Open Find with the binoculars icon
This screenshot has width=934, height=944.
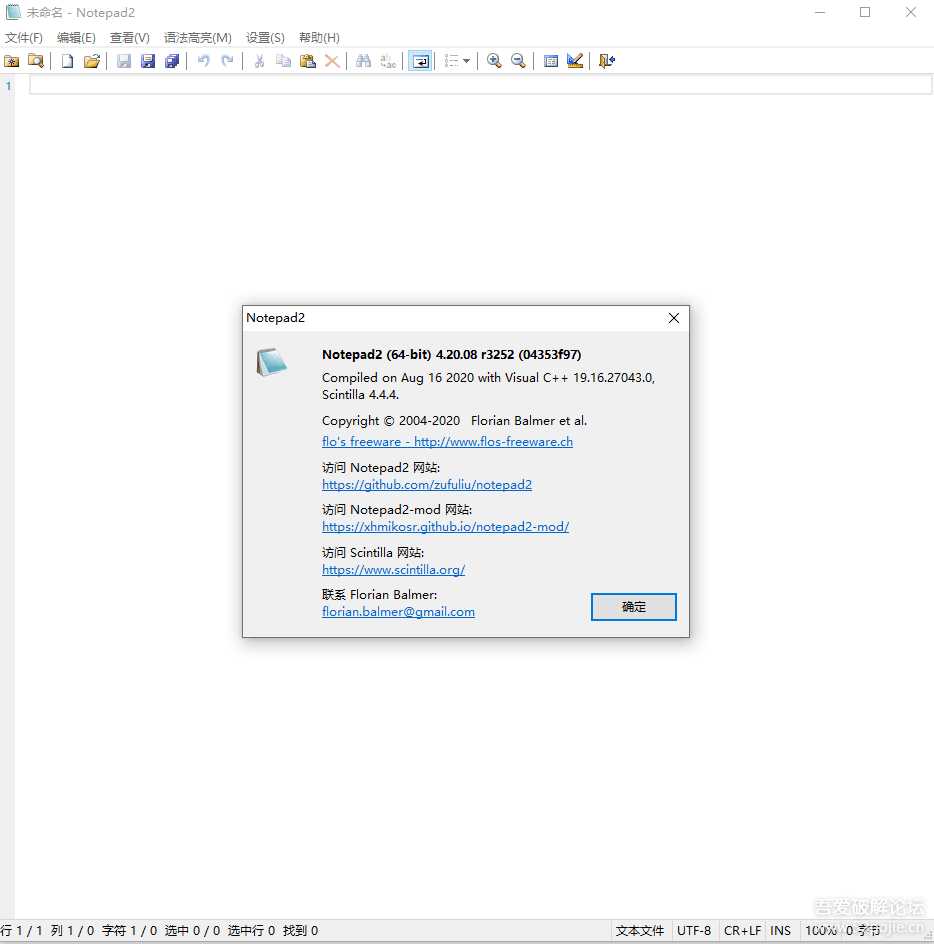pos(364,61)
